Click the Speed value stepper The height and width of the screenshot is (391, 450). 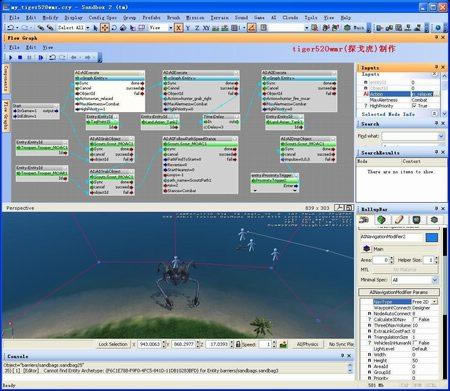(274, 344)
